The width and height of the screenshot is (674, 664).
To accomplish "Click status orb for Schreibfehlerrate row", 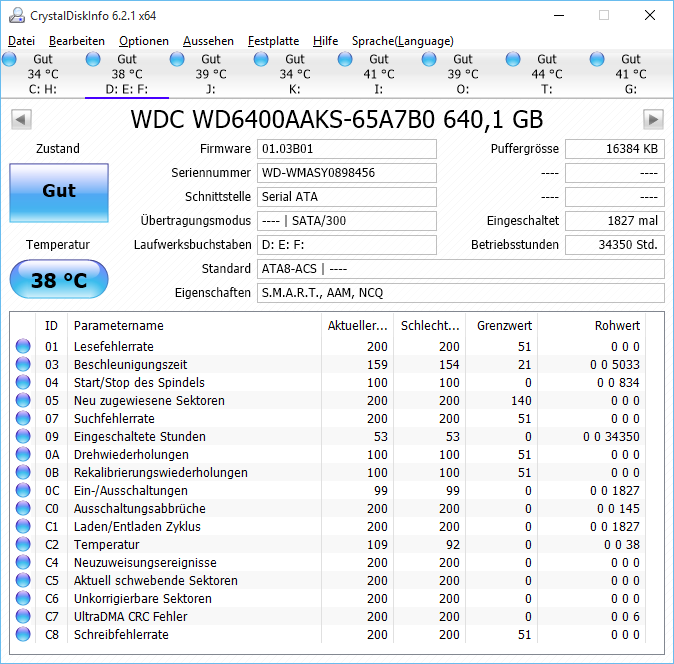I will click(23, 634).
